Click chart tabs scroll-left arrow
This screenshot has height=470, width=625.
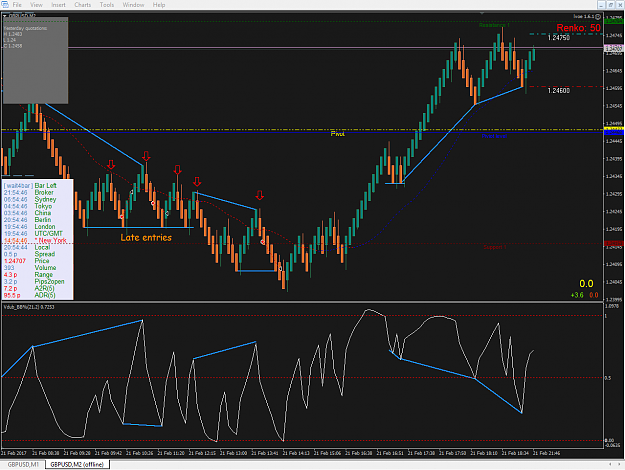coord(610,464)
